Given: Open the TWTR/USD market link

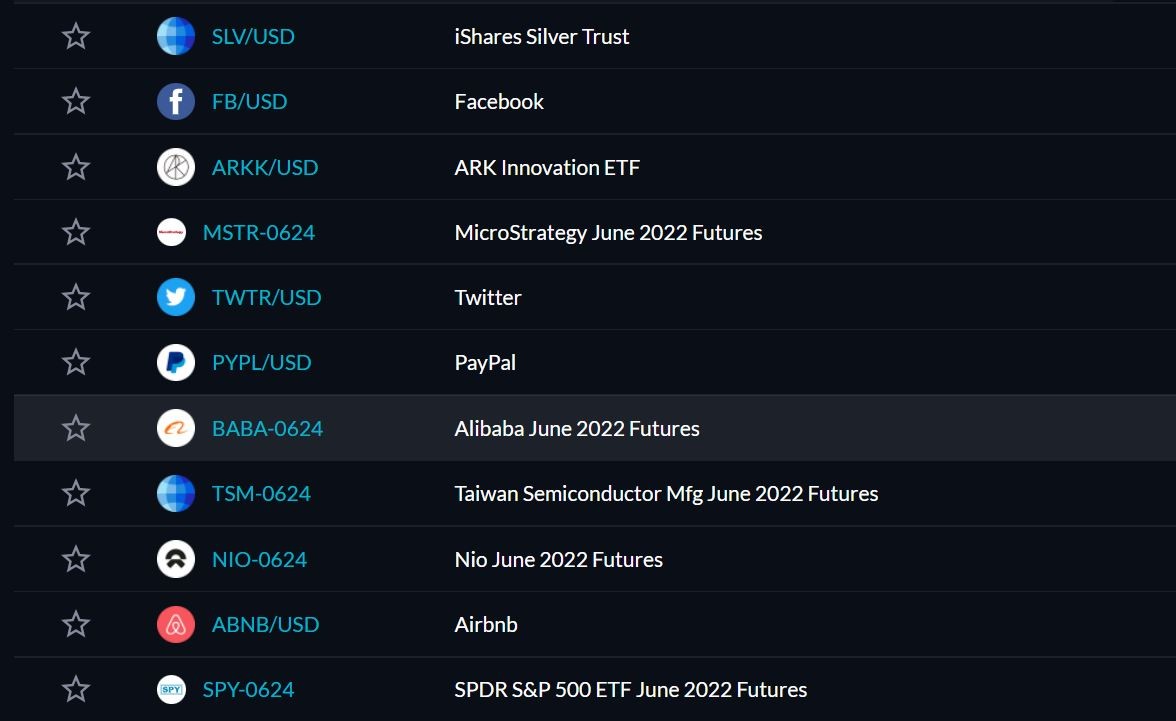Looking at the screenshot, I should (x=266, y=298).
